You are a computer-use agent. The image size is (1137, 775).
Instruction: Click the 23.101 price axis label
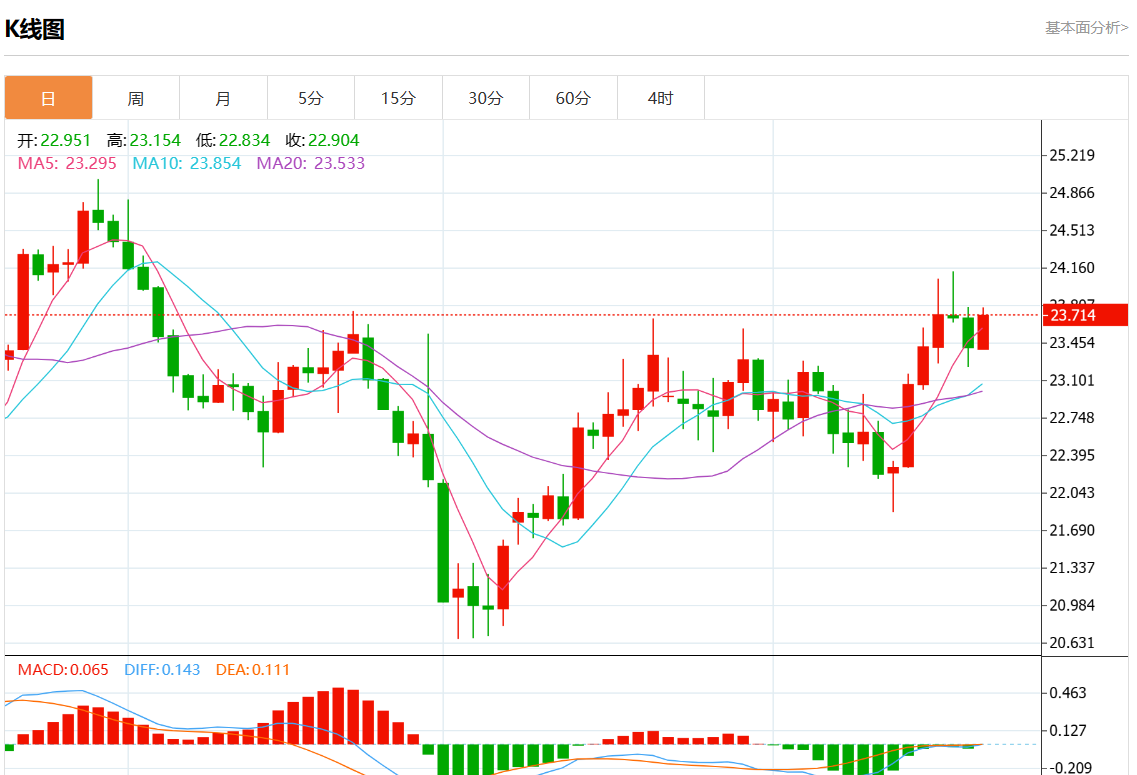[x=1072, y=381]
